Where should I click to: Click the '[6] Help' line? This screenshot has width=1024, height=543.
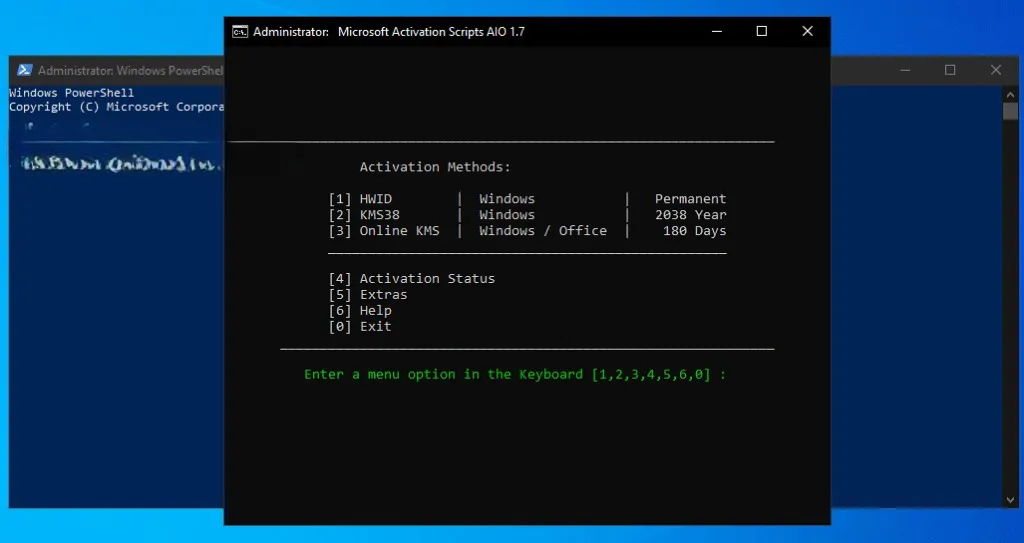point(360,310)
